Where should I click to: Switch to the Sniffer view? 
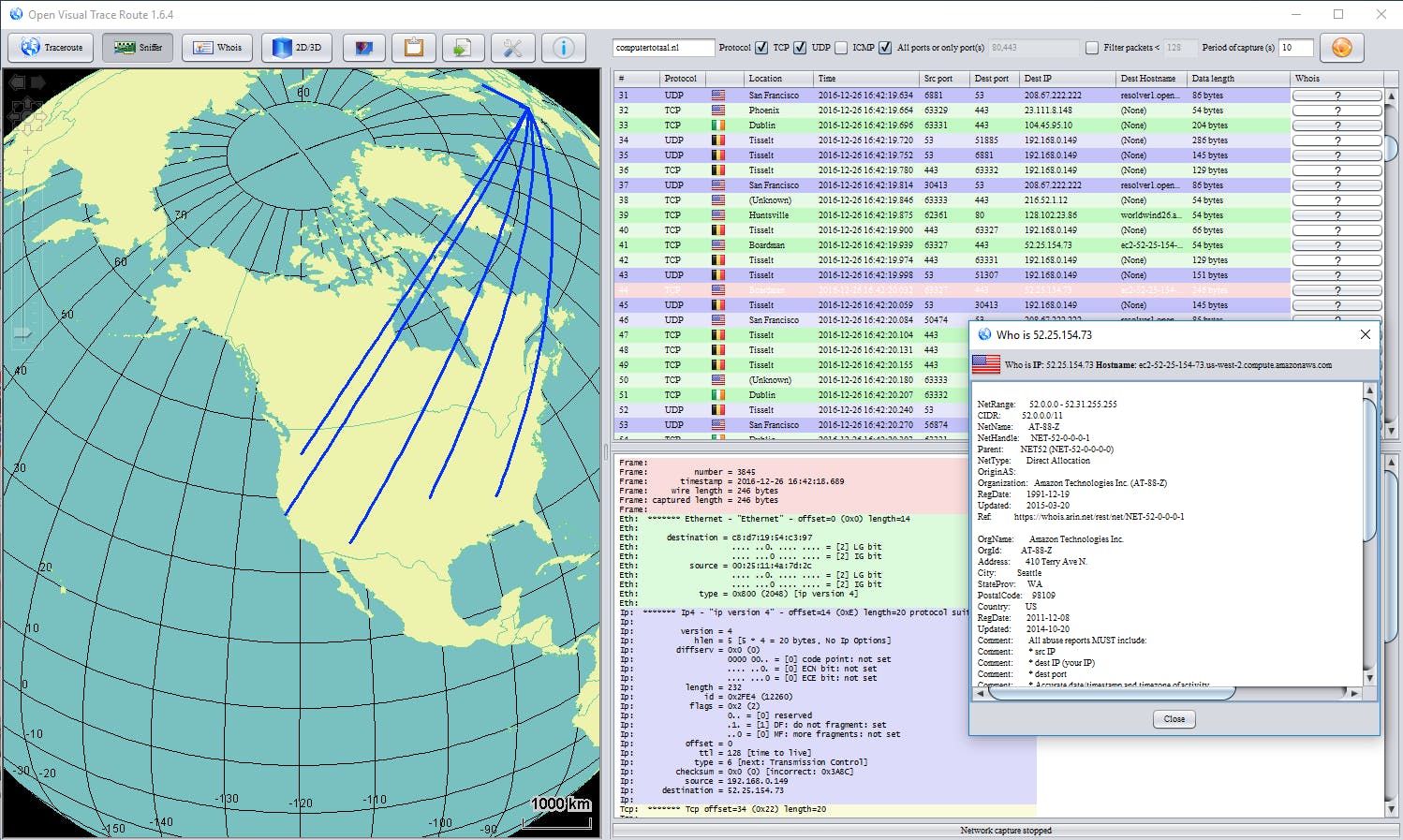[x=138, y=48]
